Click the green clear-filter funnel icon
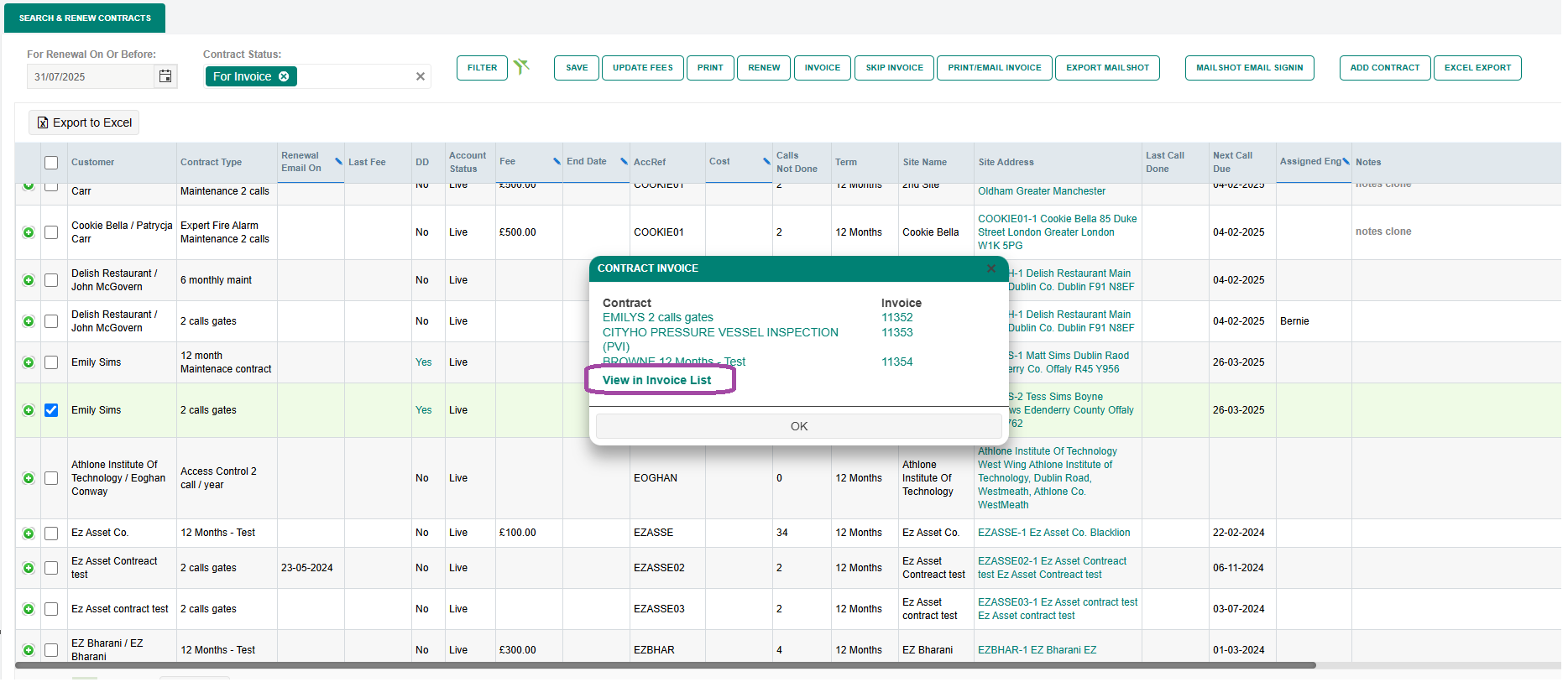 click(x=521, y=67)
